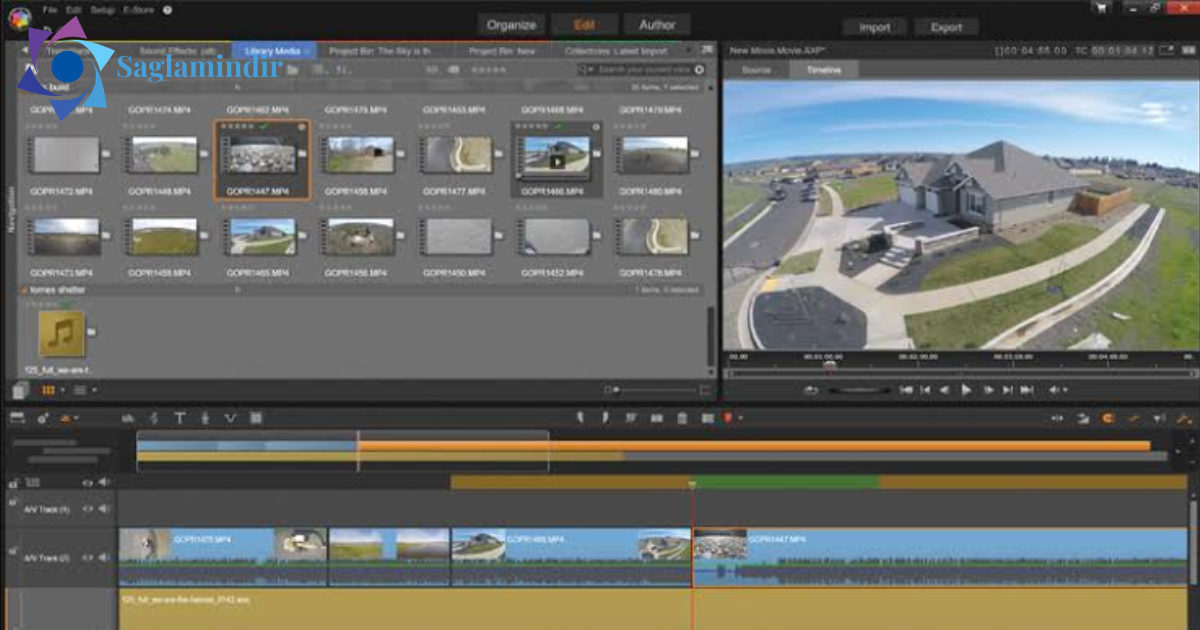Toggle visibility eye on A/V Track (2)
This screenshot has width=1200, height=630.
pos(87,559)
